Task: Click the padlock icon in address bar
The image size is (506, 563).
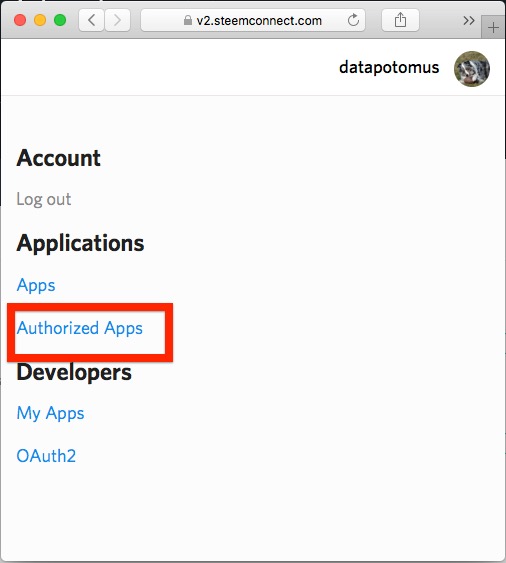Action: [x=187, y=20]
